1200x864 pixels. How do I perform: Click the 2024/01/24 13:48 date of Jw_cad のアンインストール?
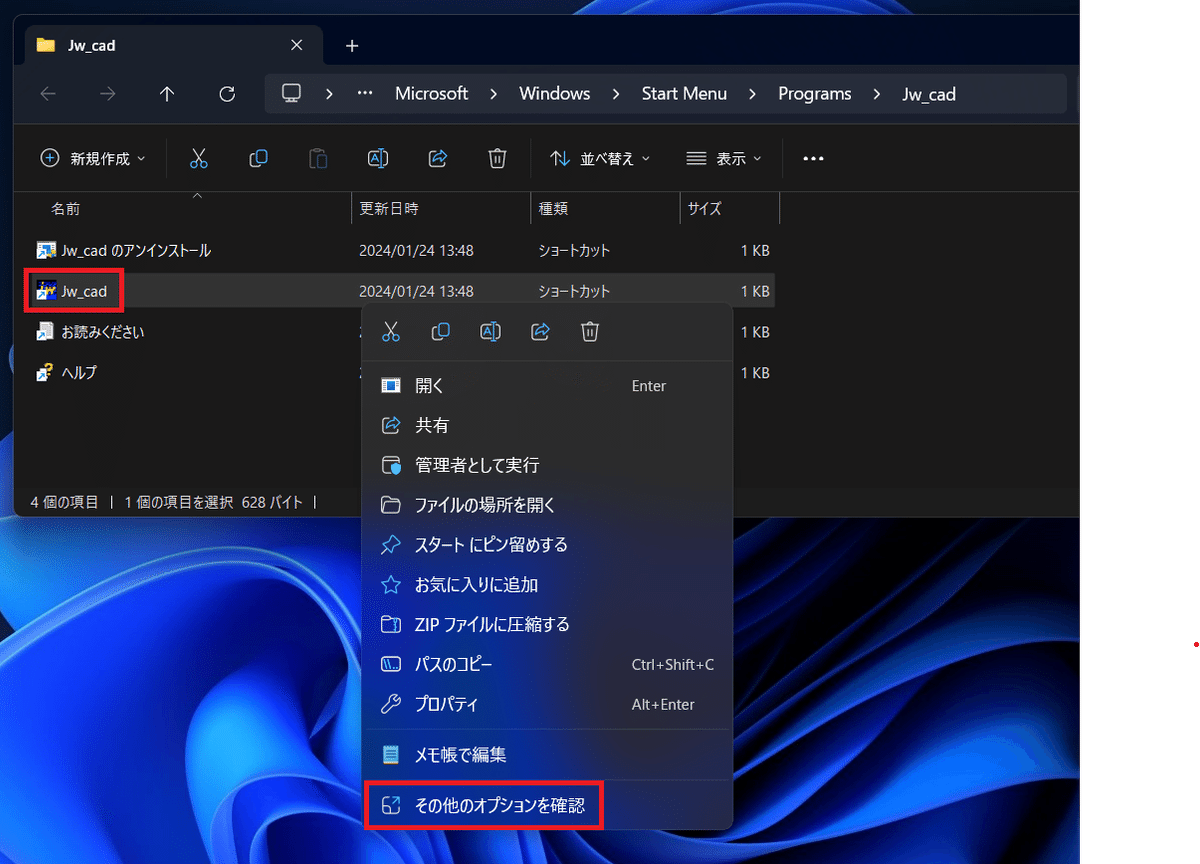(x=416, y=250)
